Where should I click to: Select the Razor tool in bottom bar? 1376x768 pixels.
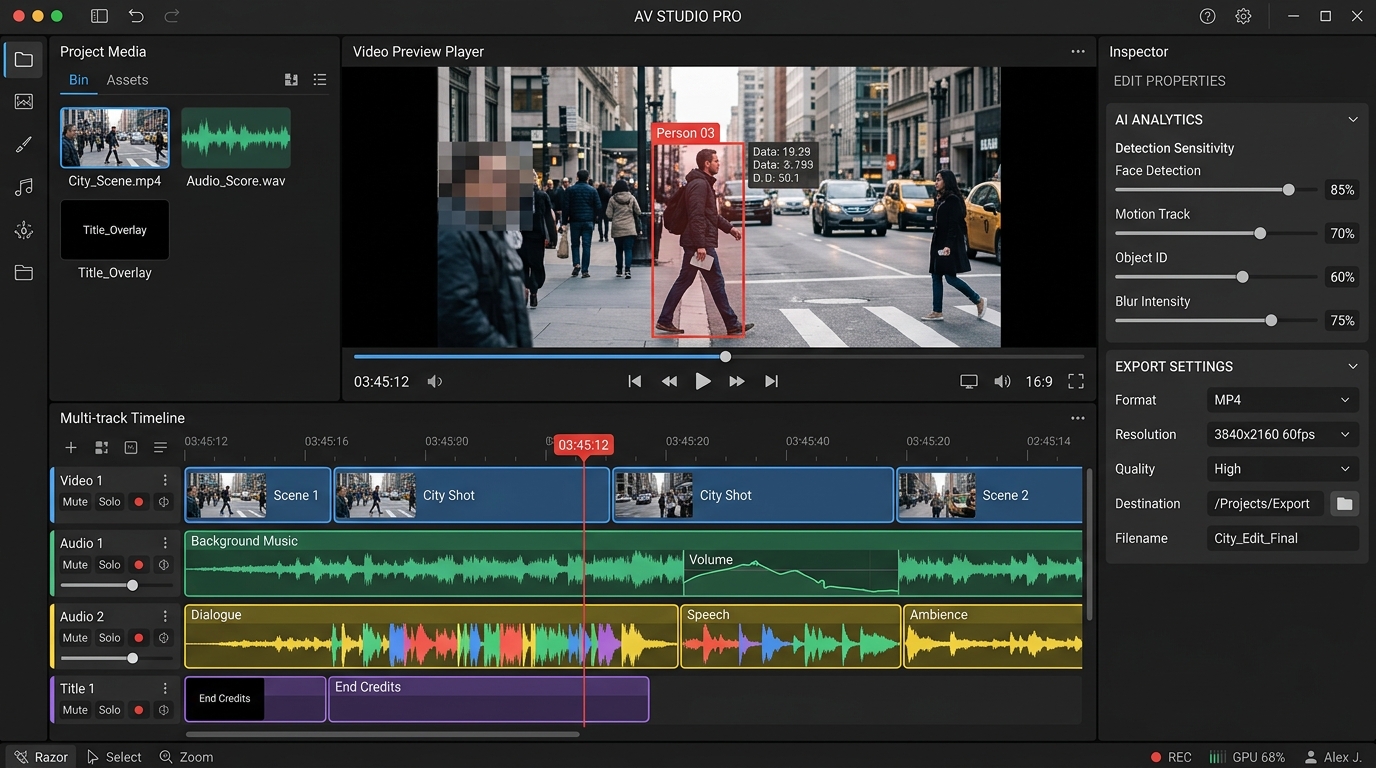pos(41,757)
